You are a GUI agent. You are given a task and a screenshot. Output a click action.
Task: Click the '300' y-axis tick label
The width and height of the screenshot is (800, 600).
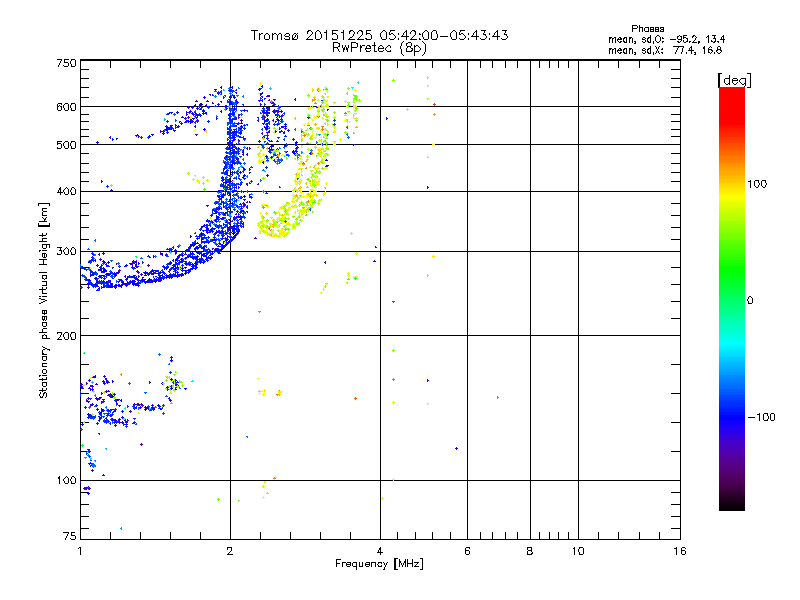(x=66, y=252)
